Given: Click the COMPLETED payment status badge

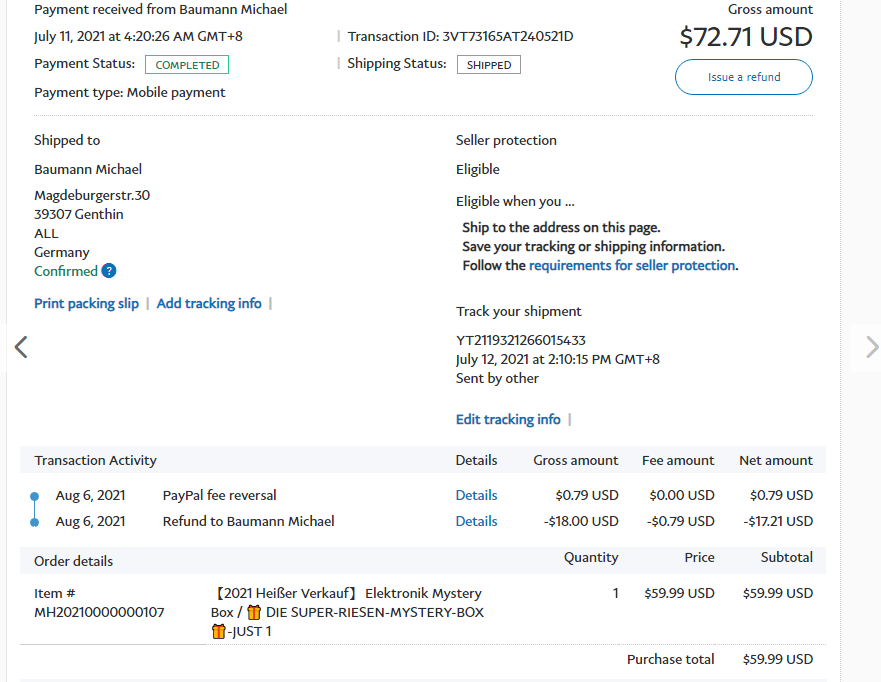Looking at the screenshot, I should tap(187, 65).
